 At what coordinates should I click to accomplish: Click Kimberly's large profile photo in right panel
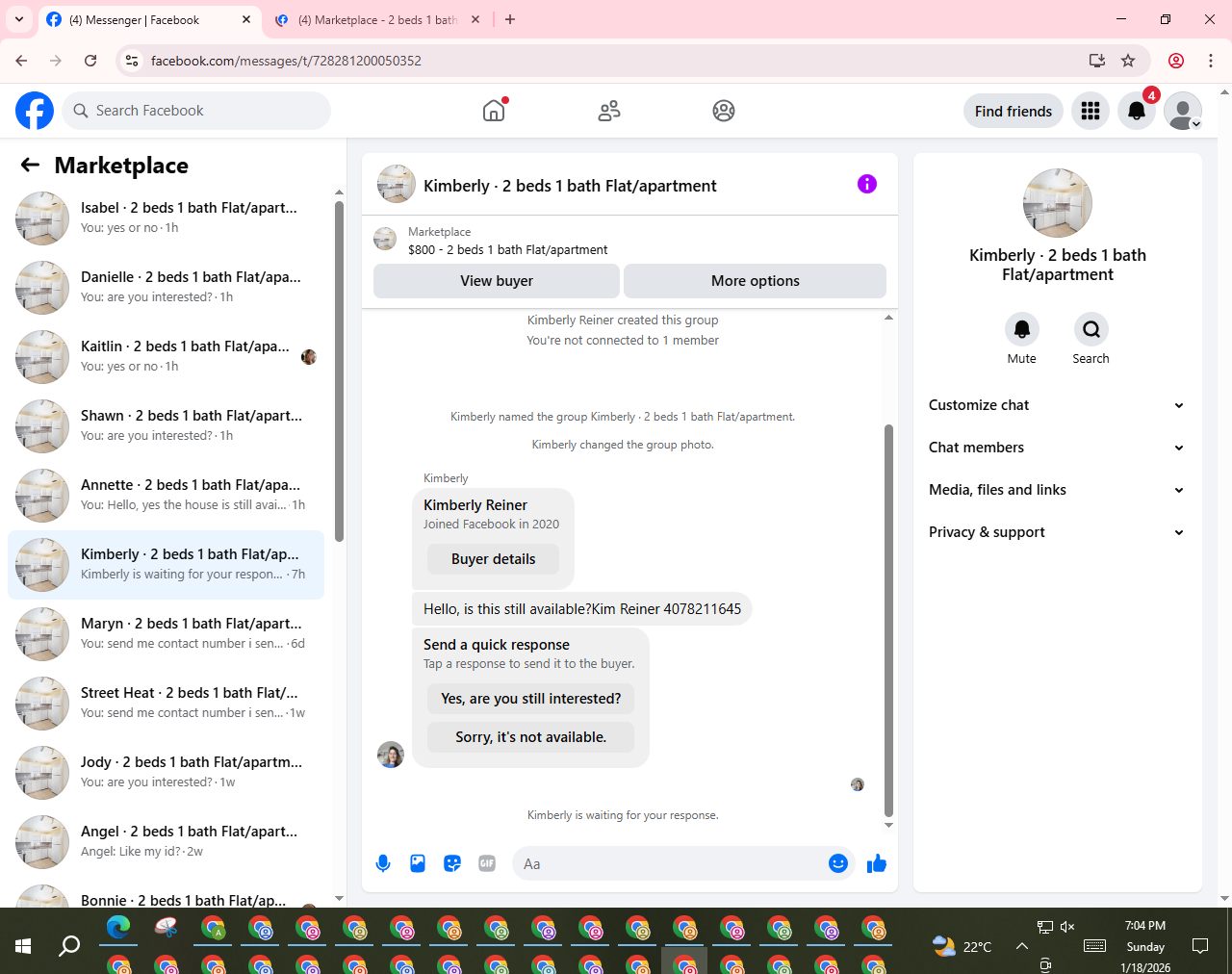(1057, 203)
